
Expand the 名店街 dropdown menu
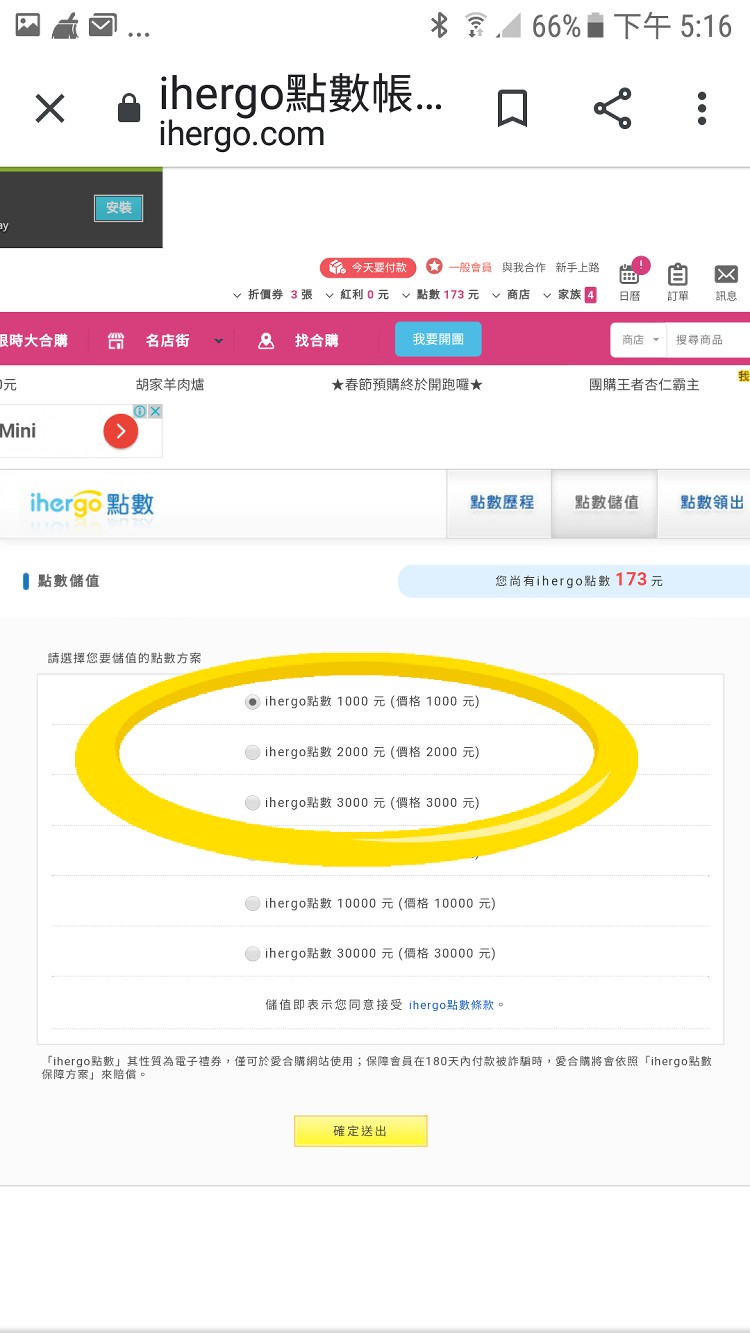click(x=218, y=341)
